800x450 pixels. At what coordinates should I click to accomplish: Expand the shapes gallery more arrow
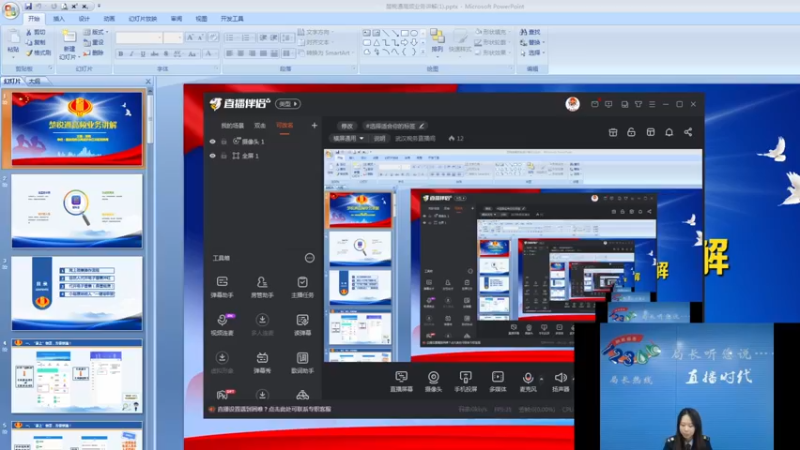(422, 52)
